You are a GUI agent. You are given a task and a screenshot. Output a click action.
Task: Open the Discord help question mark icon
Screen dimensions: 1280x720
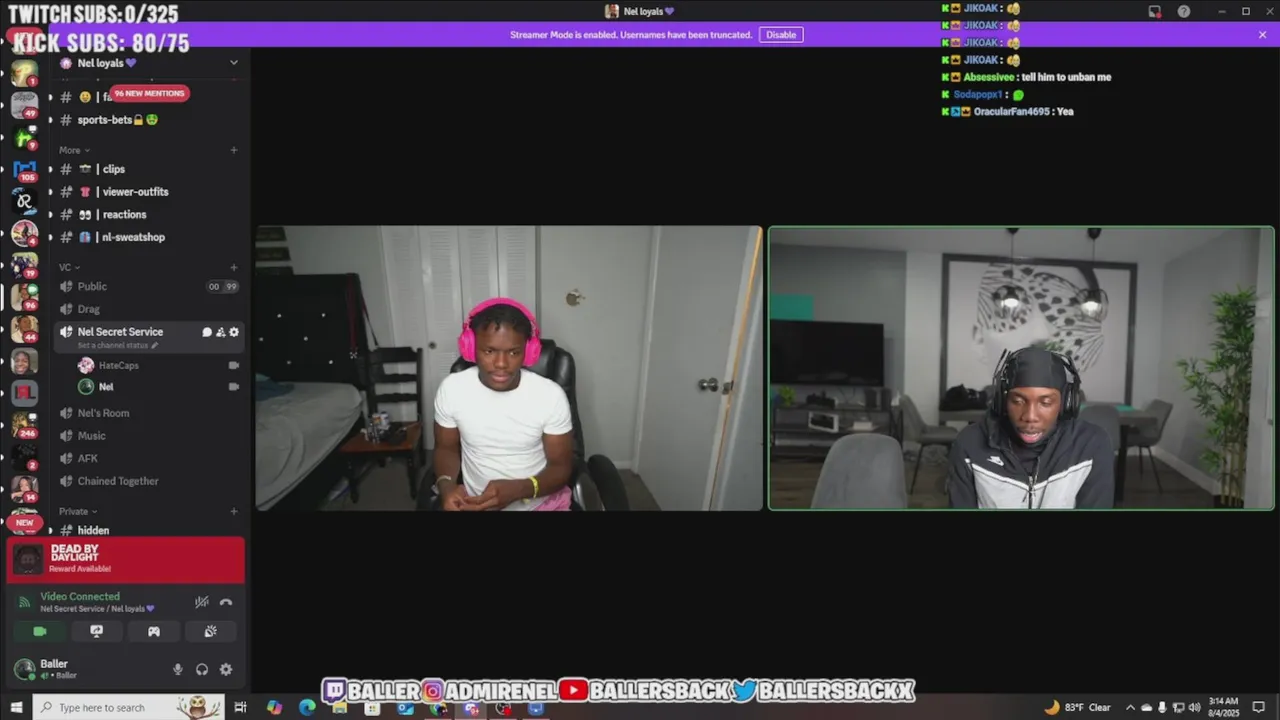click(x=1184, y=11)
